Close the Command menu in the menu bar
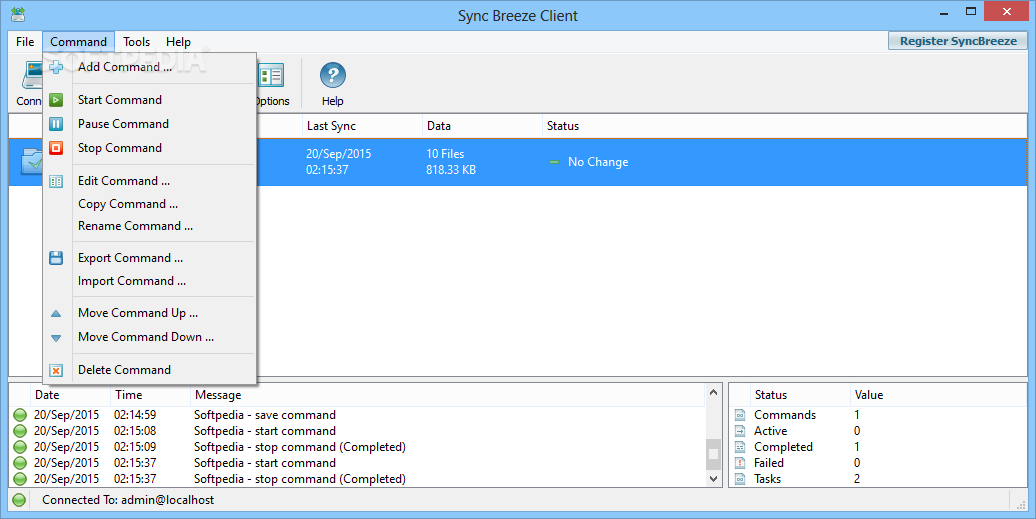 (78, 42)
